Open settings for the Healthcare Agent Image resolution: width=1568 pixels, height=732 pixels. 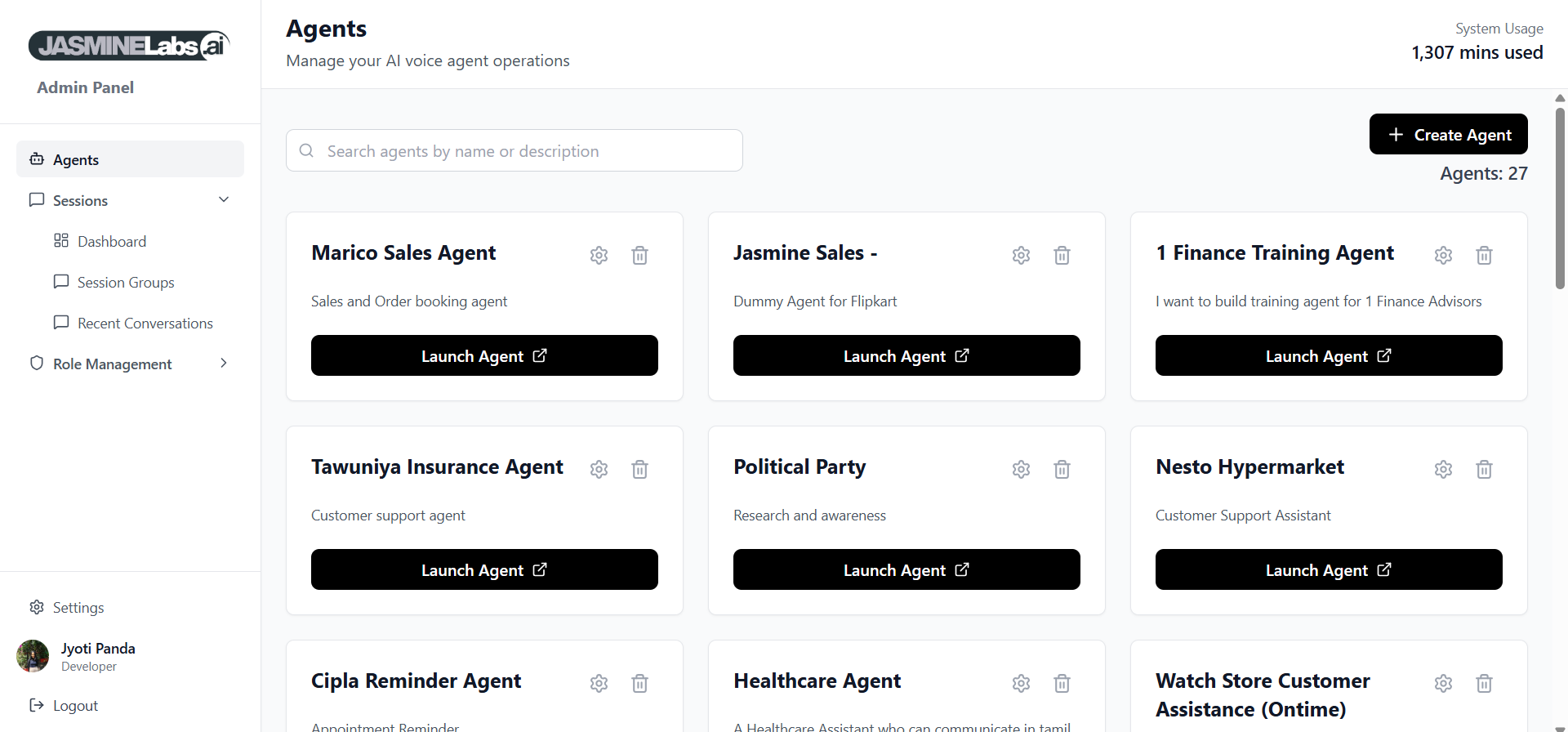(1021, 683)
